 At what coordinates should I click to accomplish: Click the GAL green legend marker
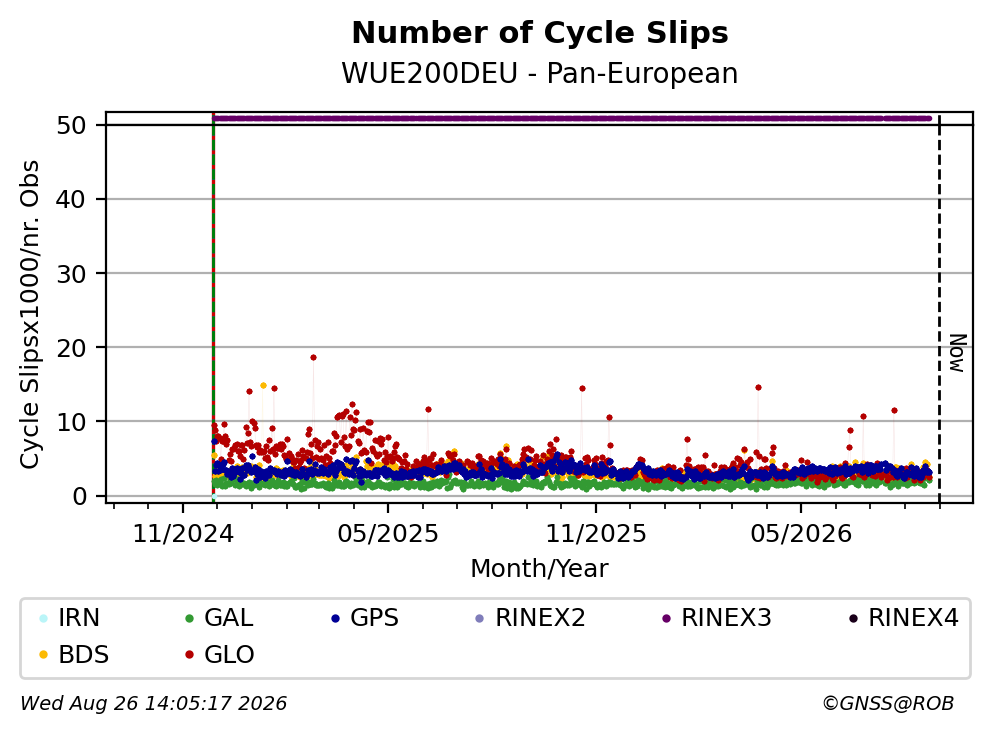pyautogui.click(x=189, y=618)
